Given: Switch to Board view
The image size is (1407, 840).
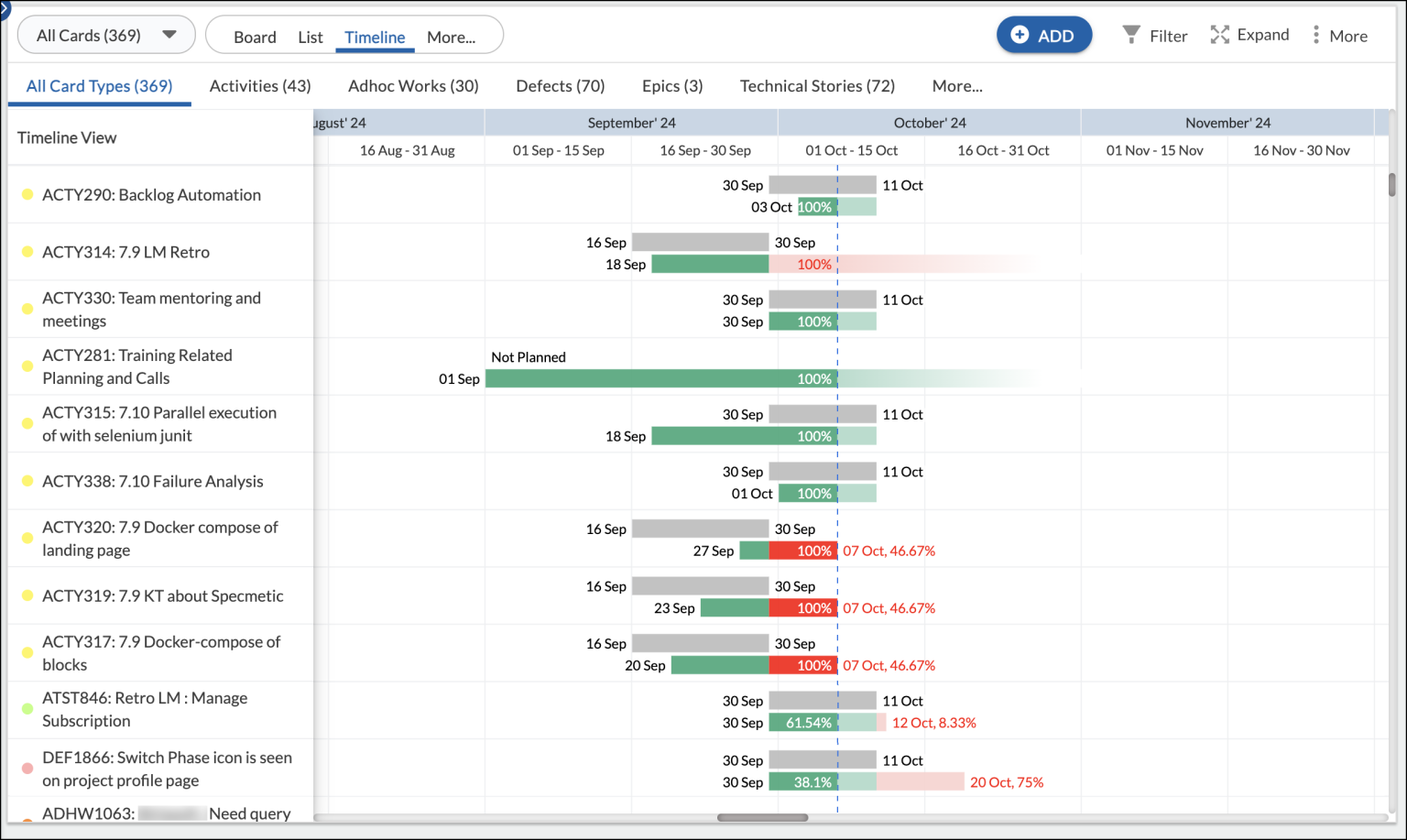Looking at the screenshot, I should [x=255, y=37].
